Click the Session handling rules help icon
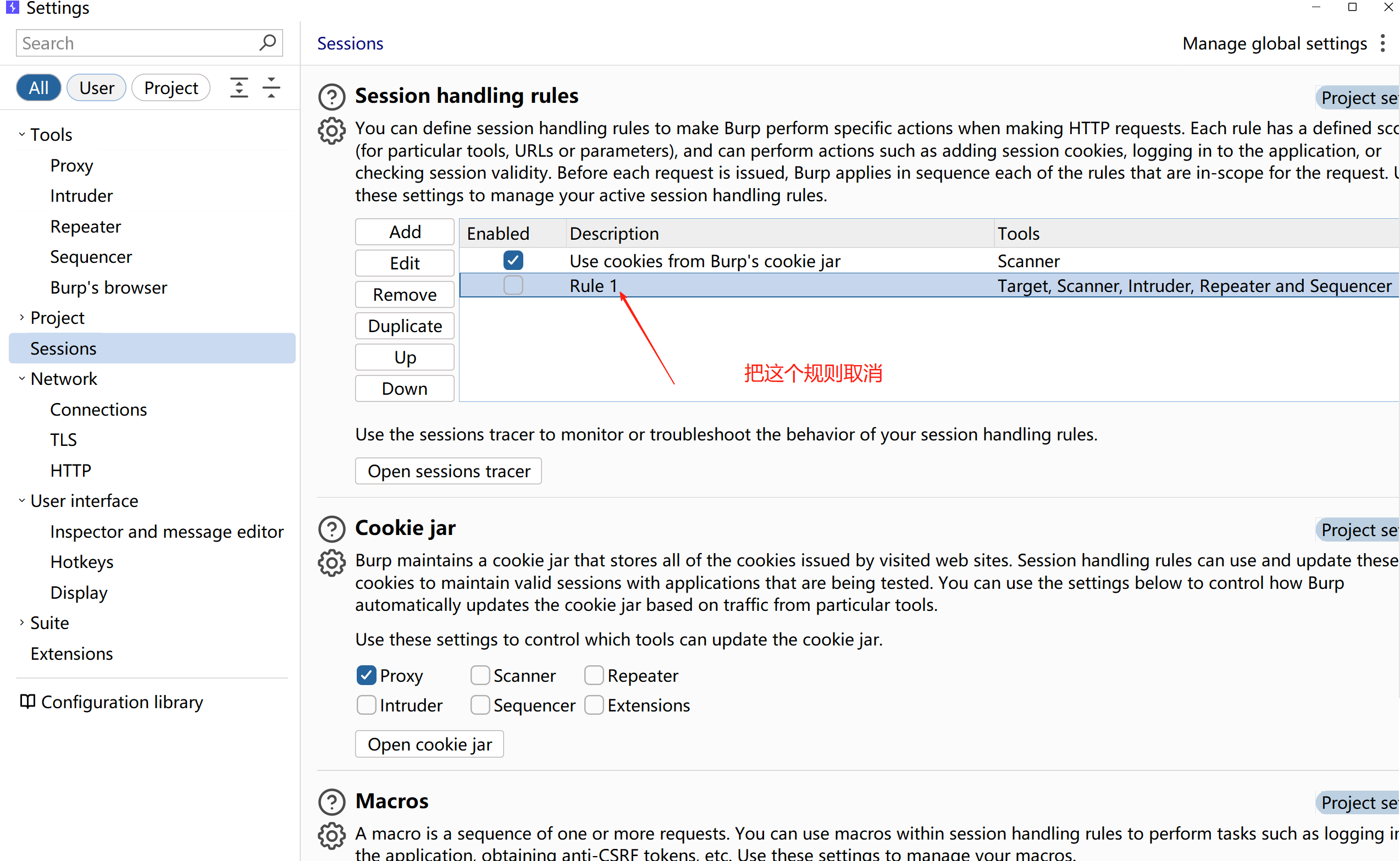 pos(332,97)
